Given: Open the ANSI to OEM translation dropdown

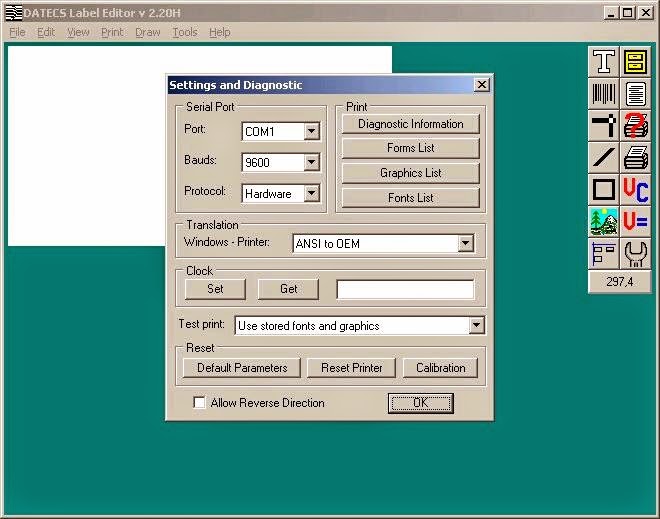Looking at the screenshot, I should pos(465,243).
